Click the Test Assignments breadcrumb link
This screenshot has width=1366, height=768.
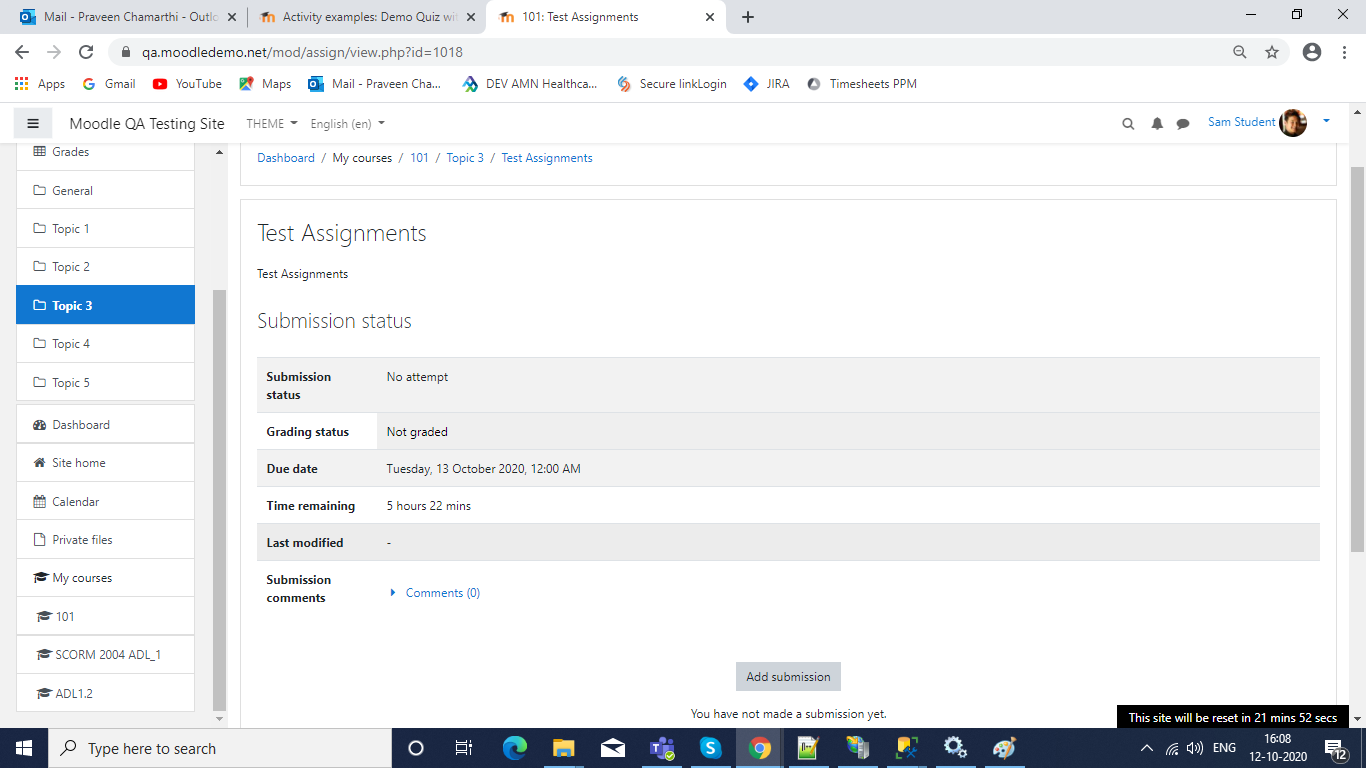(x=547, y=158)
